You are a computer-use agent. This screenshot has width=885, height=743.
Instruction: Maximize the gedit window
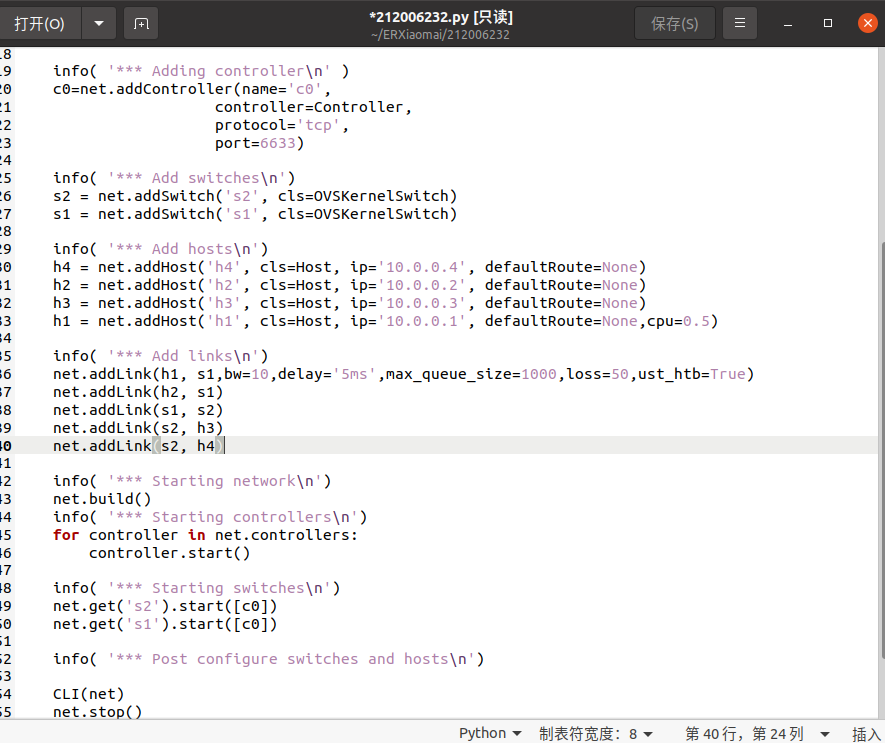pyautogui.click(x=828, y=23)
